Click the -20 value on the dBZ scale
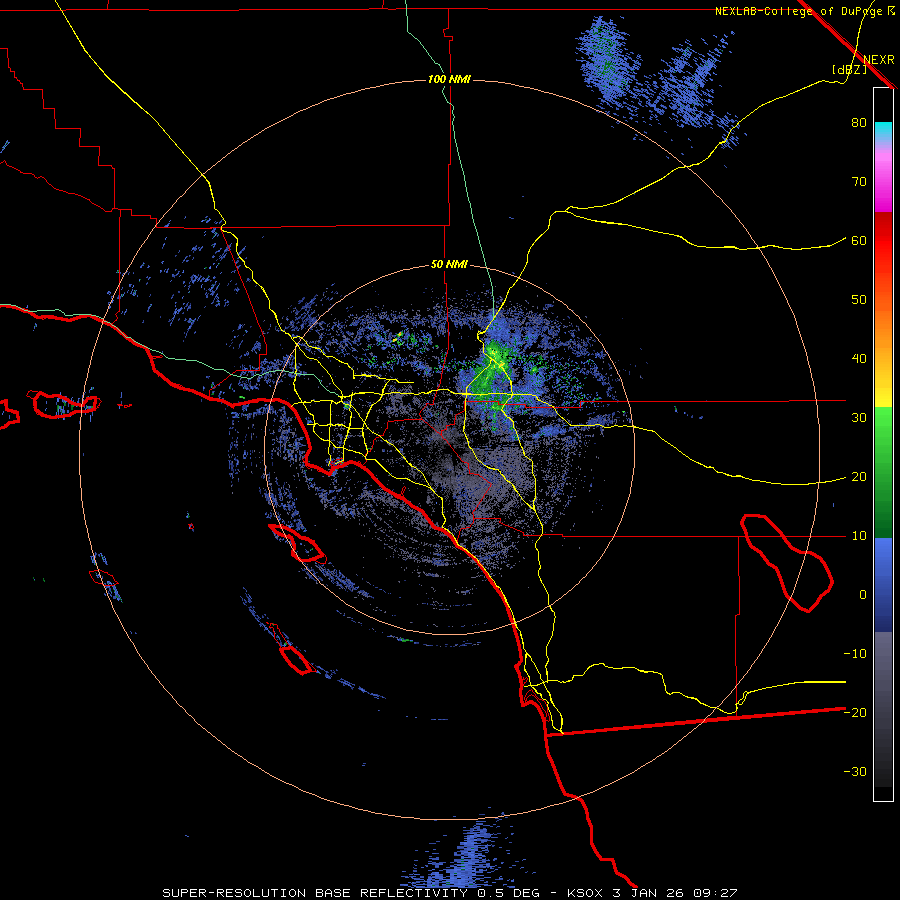The height and width of the screenshot is (900, 900). tap(855, 713)
